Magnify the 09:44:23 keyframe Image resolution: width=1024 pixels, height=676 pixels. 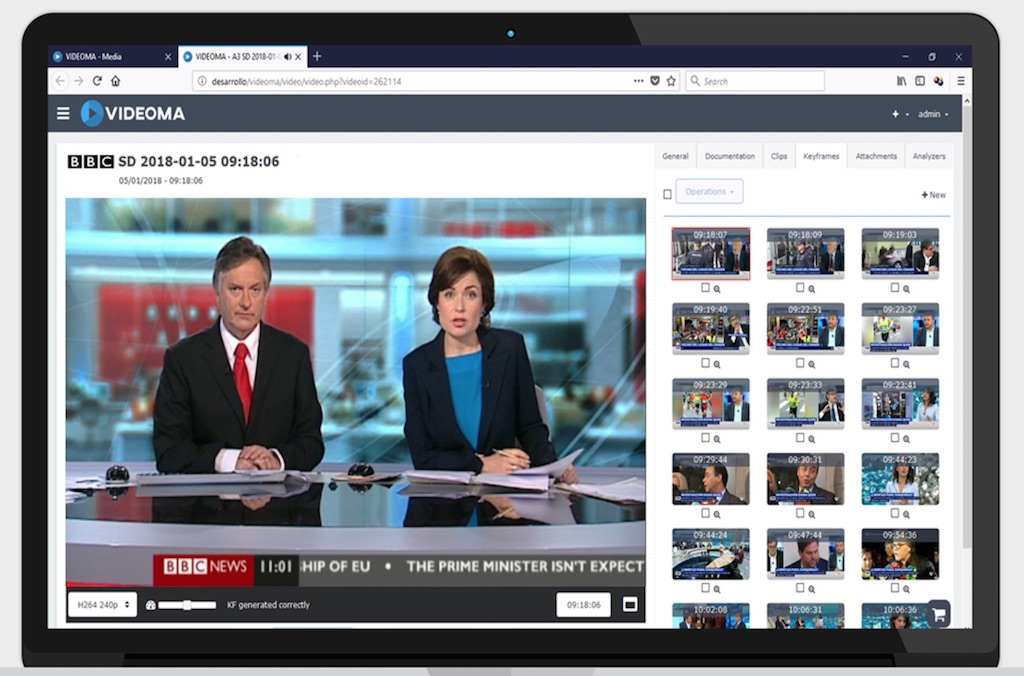pos(906,514)
